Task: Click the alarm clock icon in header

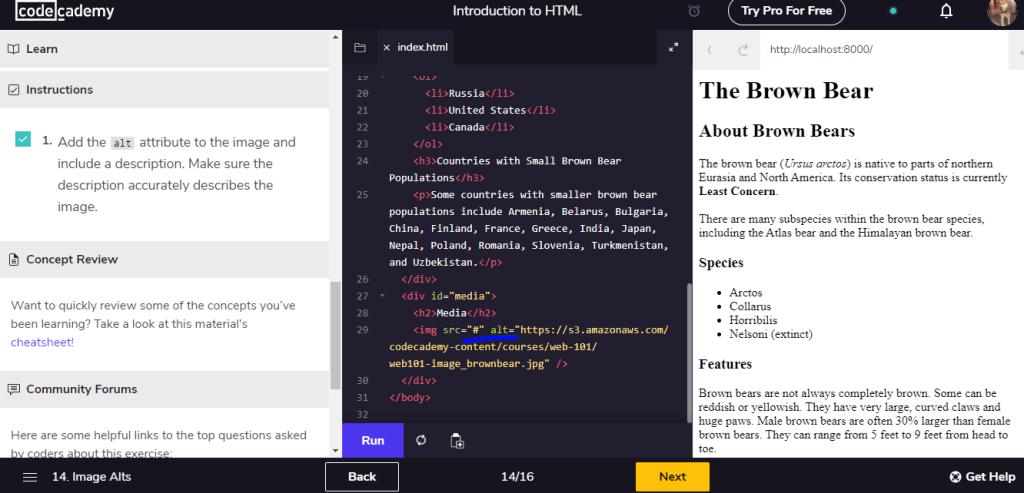Action: (695, 12)
